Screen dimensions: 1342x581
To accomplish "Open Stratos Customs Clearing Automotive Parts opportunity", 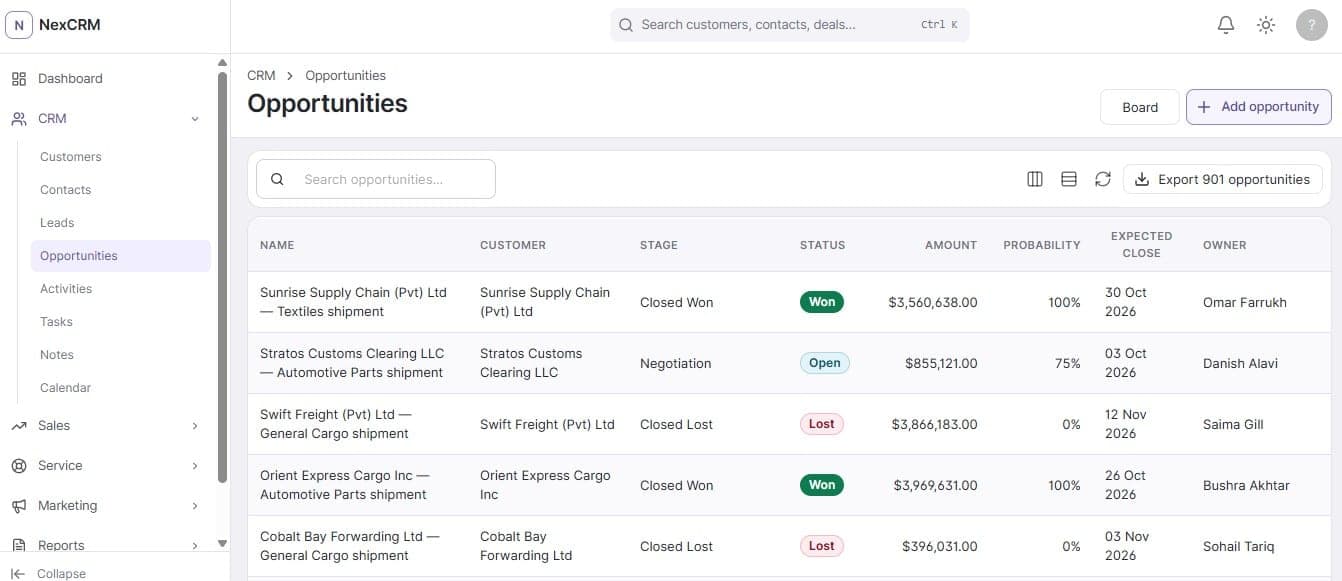I will (x=352, y=363).
